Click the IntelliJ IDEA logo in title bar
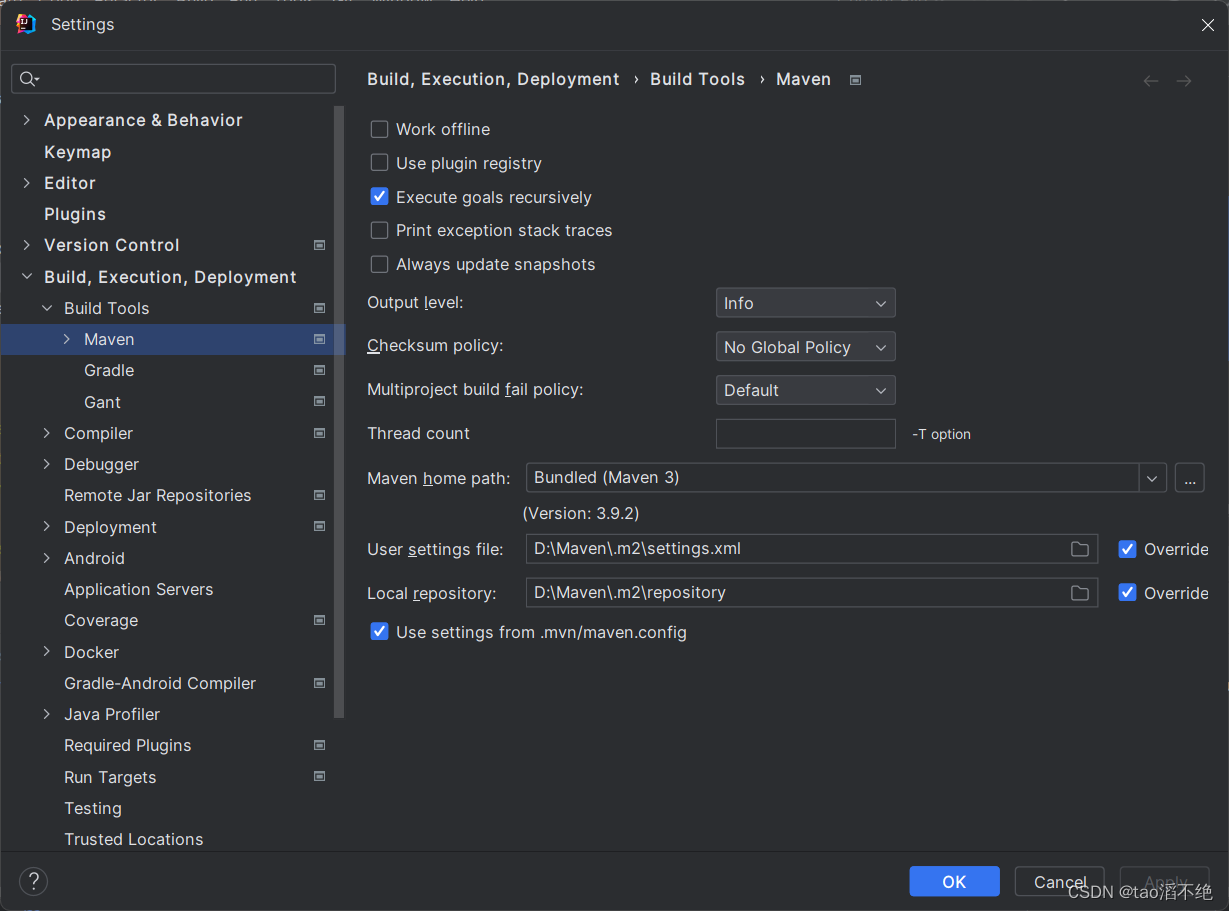This screenshot has width=1229, height=911. (x=26, y=24)
